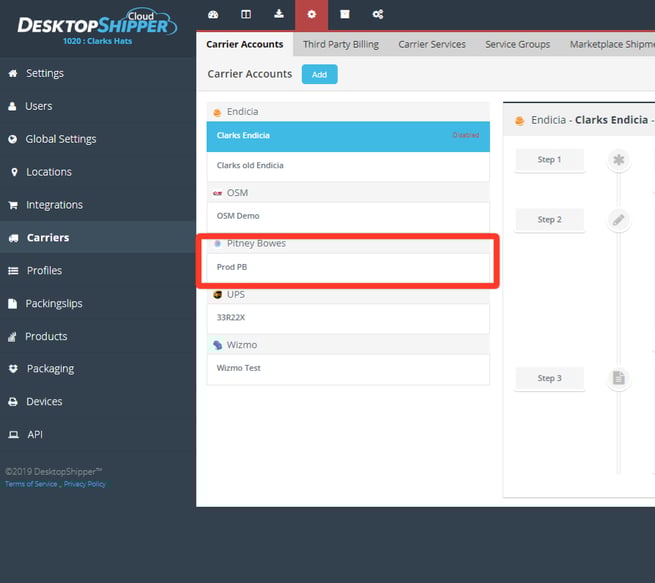This screenshot has height=583, width=655.
Task: Select the OSM Demo account
Action: 348,216
